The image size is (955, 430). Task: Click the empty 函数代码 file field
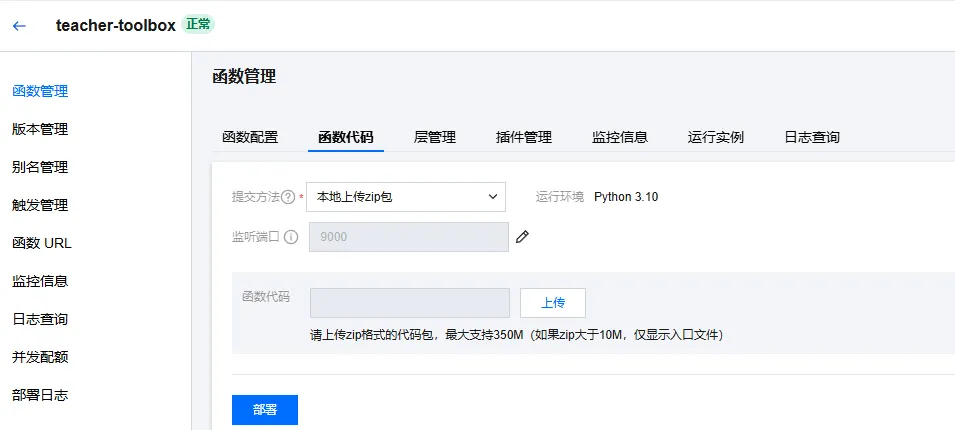(410, 303)
